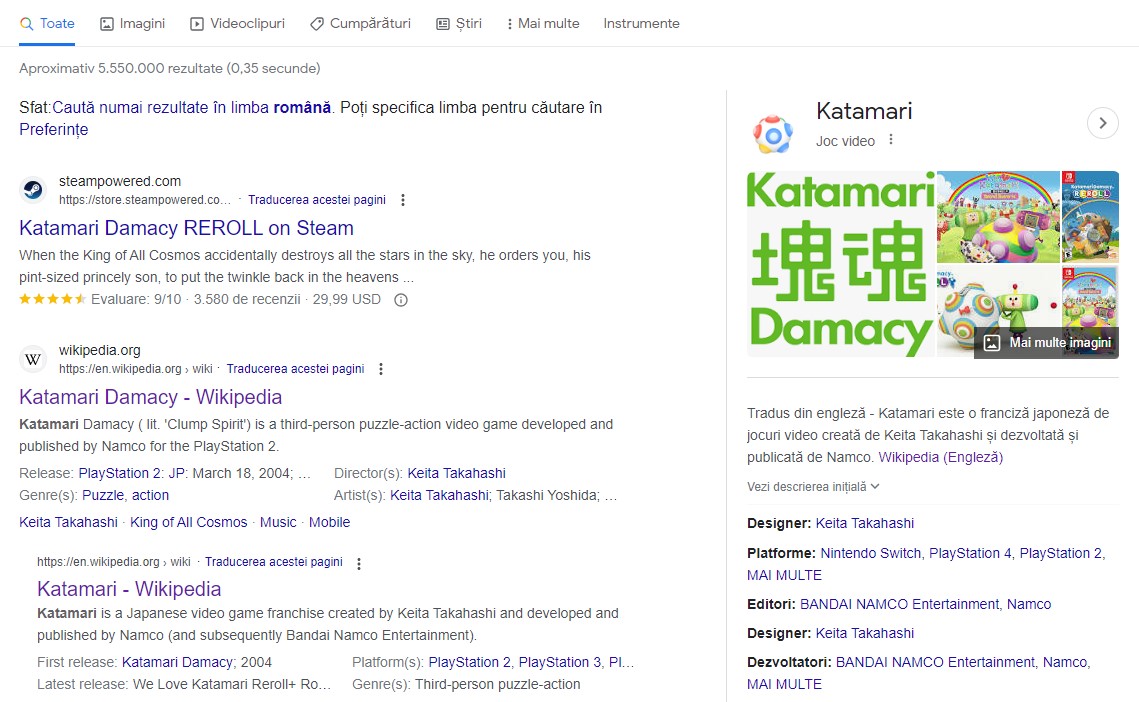1139x702 pixels.
Task: Translate the Katamari Damacy Wikipedia page
Action: click(x=296, y=369)
